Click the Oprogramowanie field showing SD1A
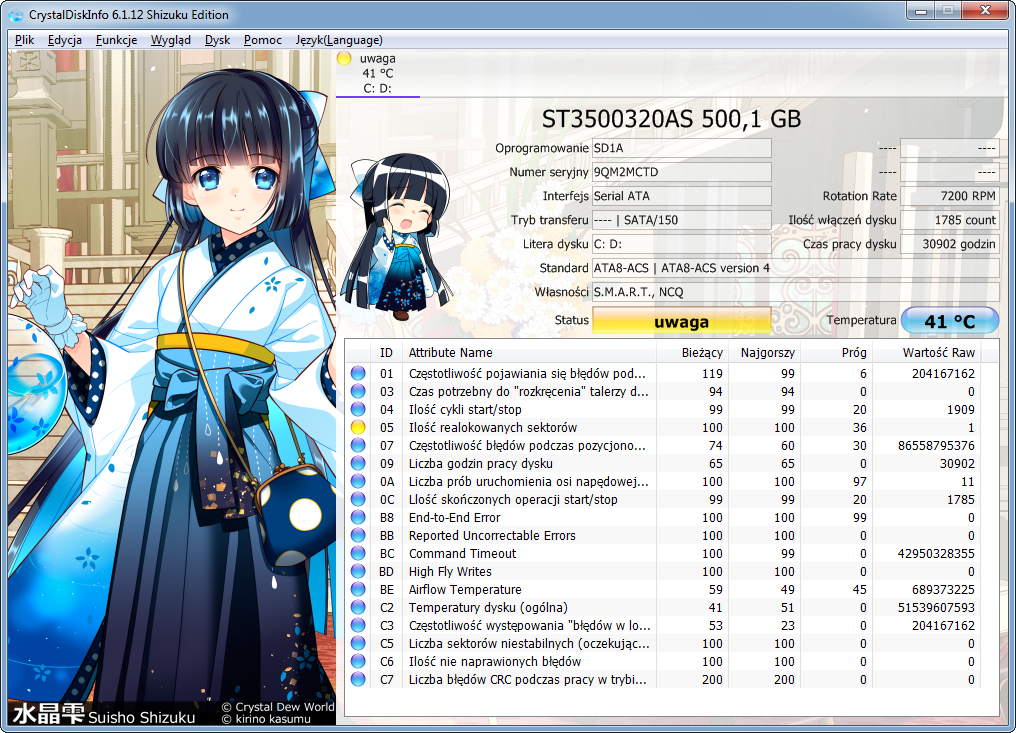 pos(682,148)
